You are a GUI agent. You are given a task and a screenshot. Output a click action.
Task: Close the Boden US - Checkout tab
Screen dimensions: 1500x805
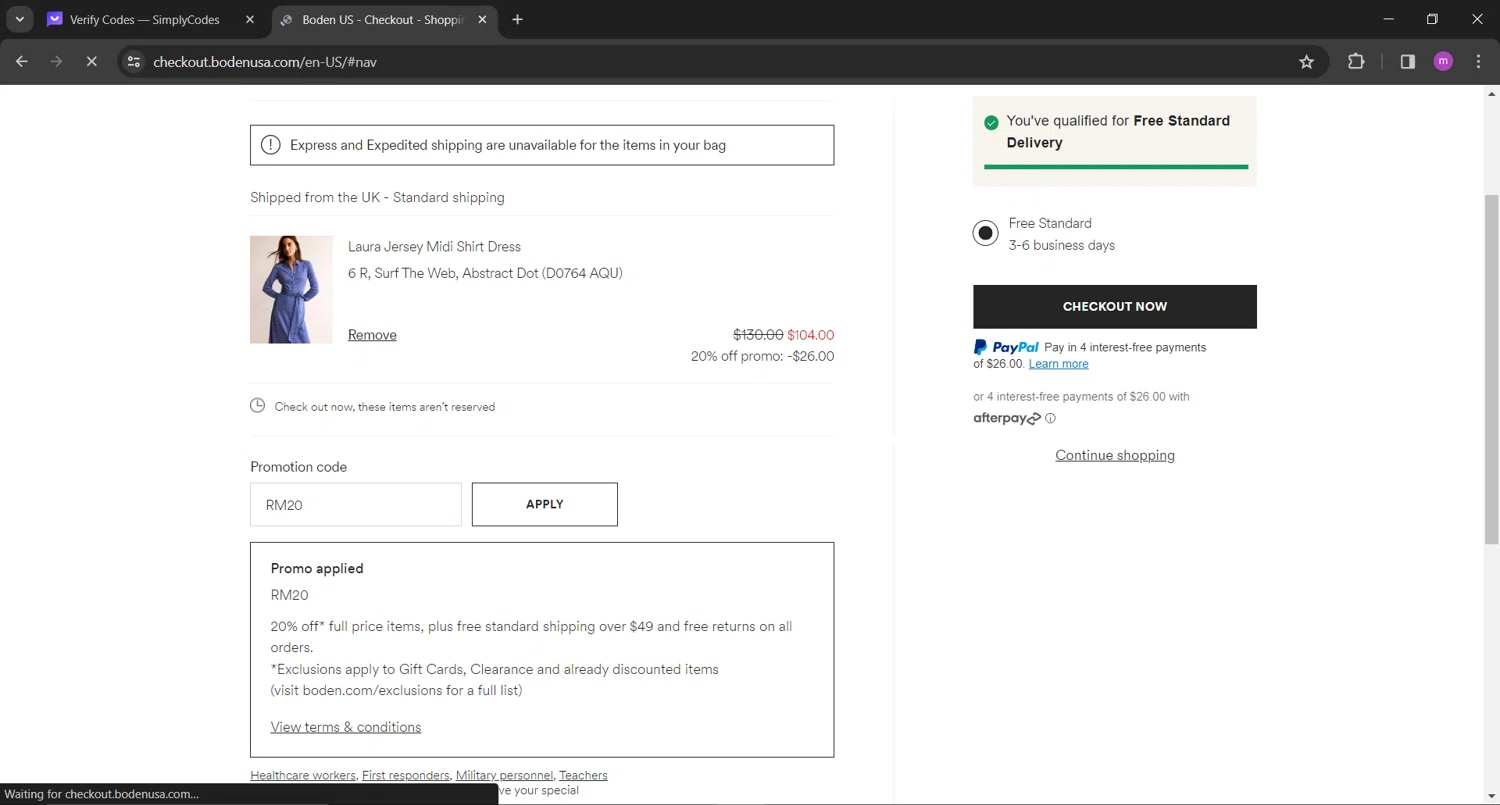coord(482,19)
